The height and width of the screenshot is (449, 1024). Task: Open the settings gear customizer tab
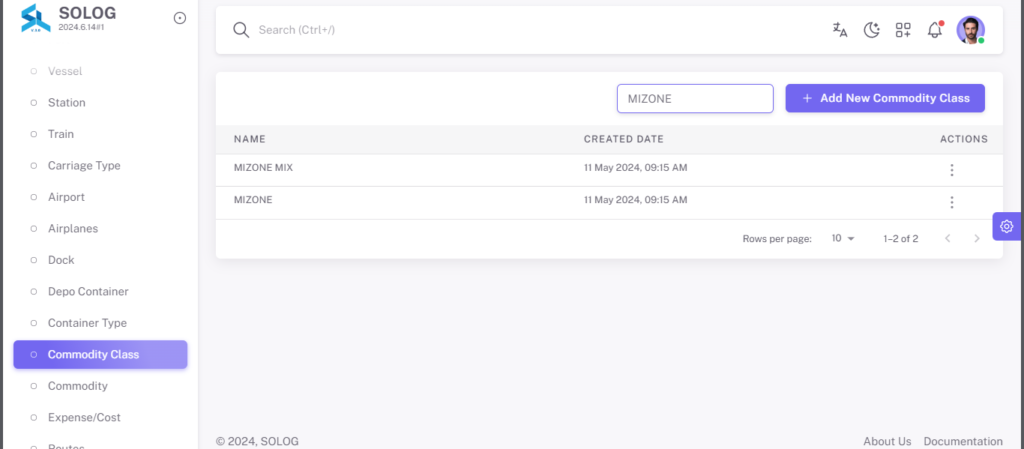1006,226
